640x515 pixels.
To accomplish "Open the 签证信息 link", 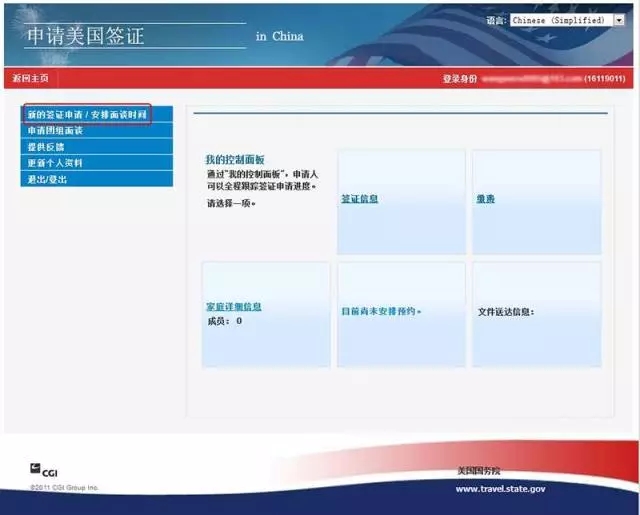I will tap(359, 199).
